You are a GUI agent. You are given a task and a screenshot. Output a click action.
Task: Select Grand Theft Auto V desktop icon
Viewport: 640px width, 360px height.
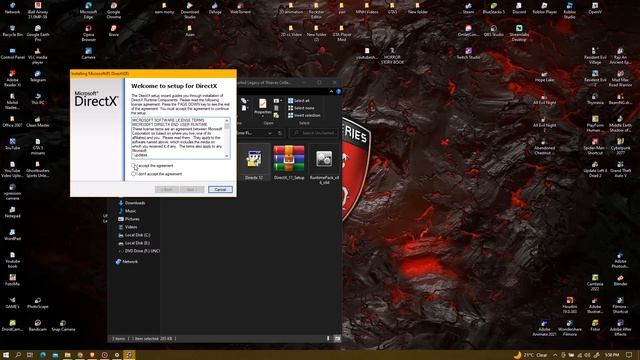click(x=620, y=169)
